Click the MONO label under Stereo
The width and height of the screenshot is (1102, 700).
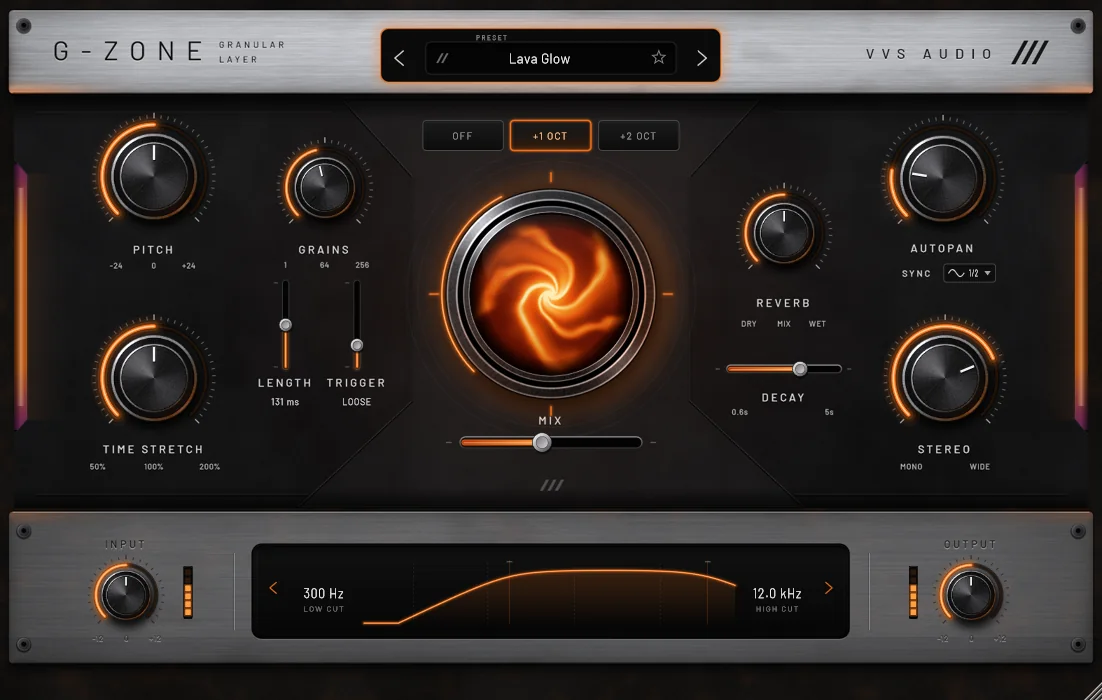point(912,467)
